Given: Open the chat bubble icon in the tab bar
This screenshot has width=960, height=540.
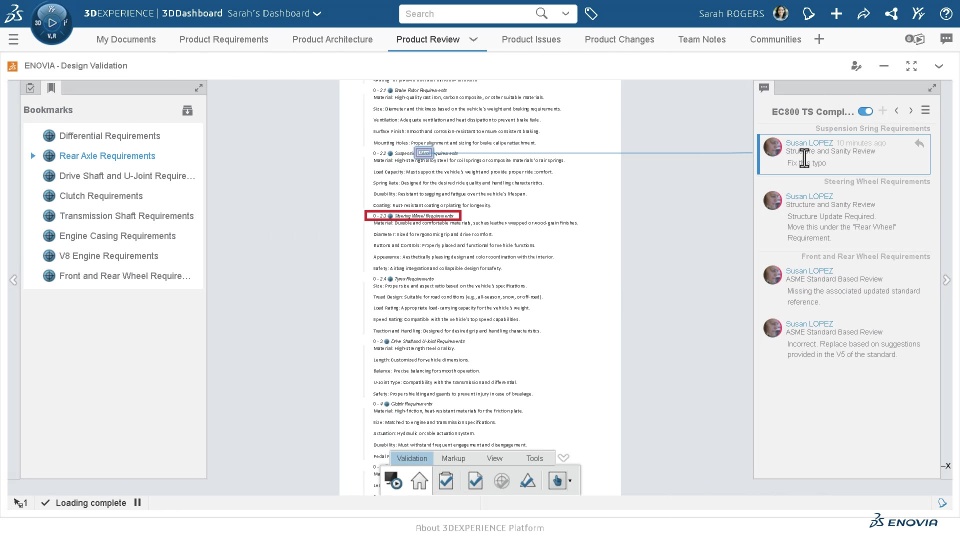Looking at the screenshot, I should (x=946, y=39).
